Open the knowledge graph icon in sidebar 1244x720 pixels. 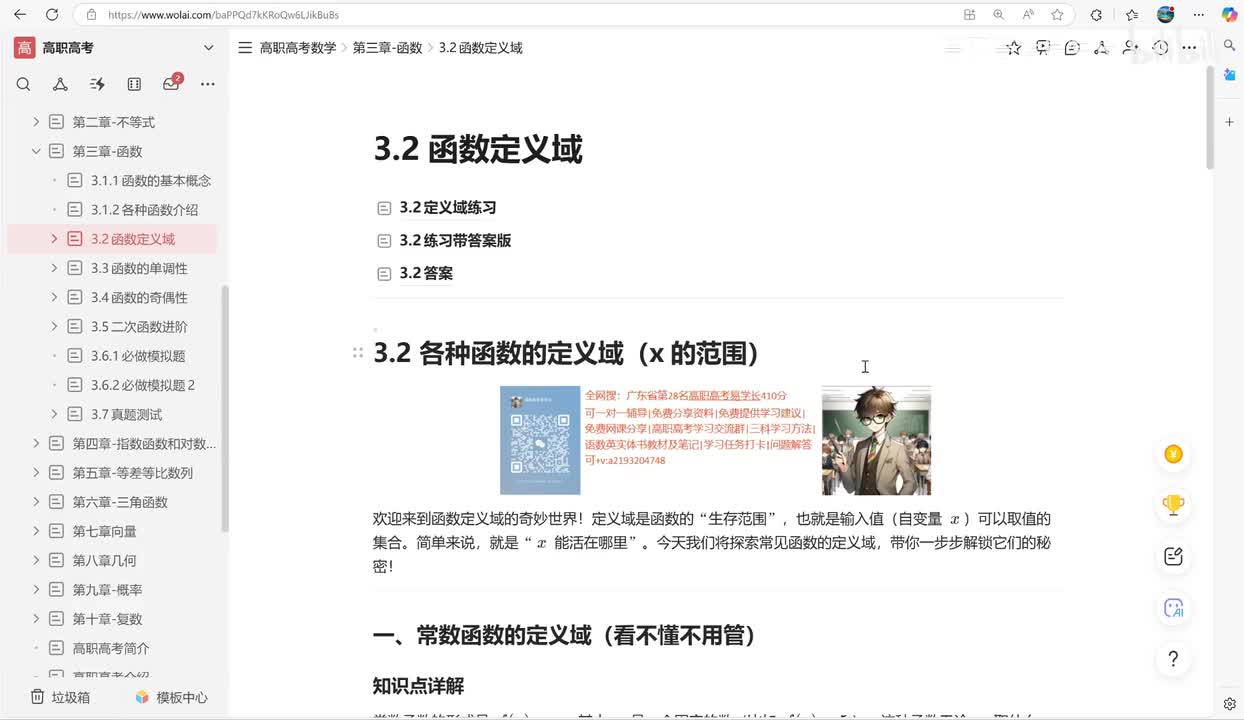click(x=60, y=85)
